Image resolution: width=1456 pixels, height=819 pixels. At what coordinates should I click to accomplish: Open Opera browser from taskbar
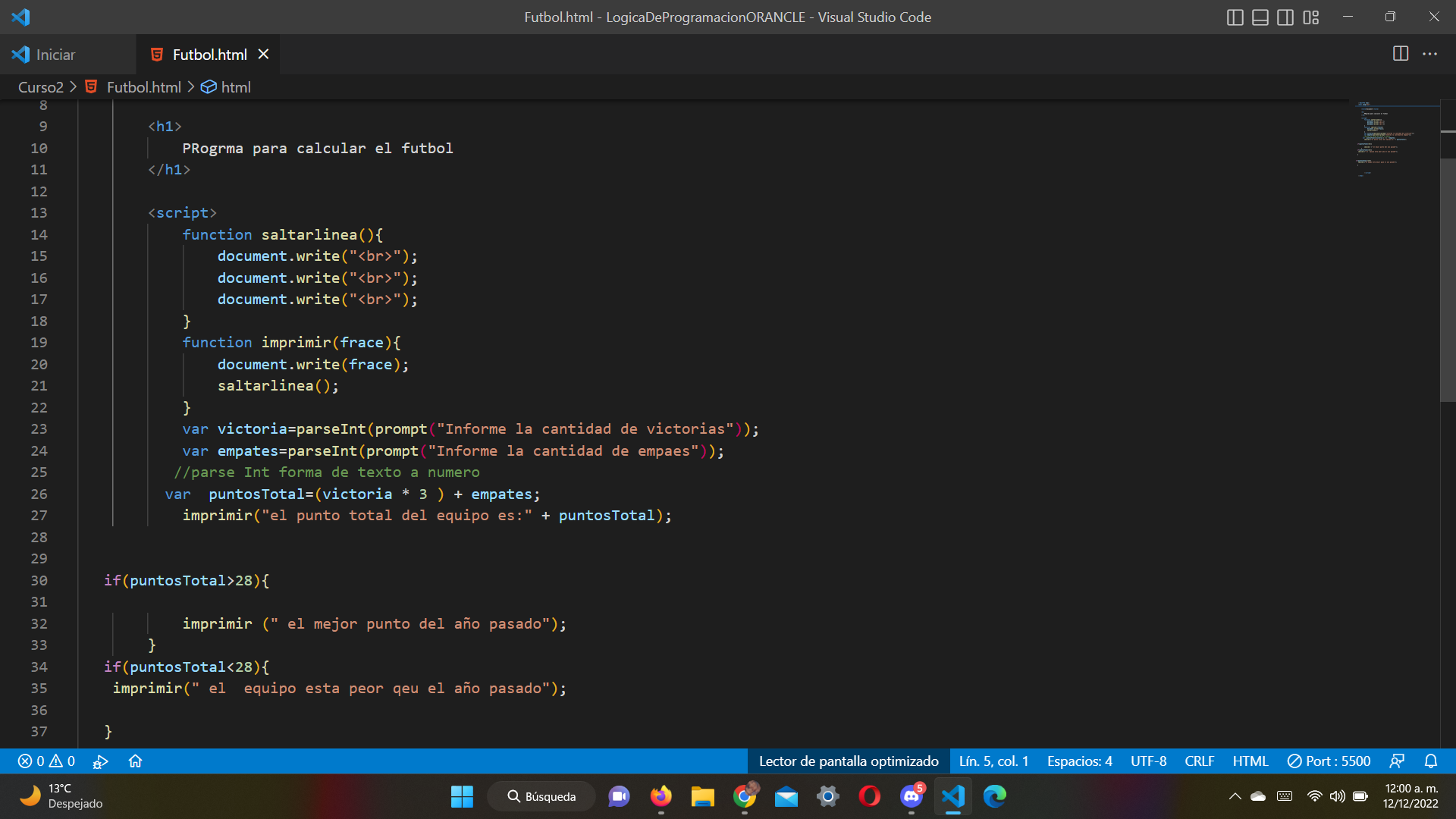pos(870,796)
